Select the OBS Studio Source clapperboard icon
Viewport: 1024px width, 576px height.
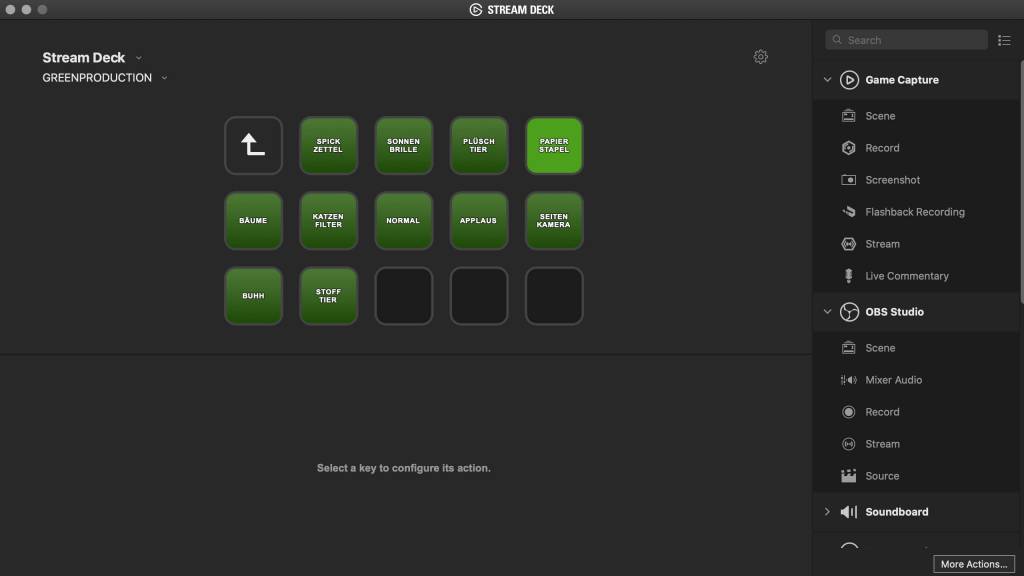848,476
